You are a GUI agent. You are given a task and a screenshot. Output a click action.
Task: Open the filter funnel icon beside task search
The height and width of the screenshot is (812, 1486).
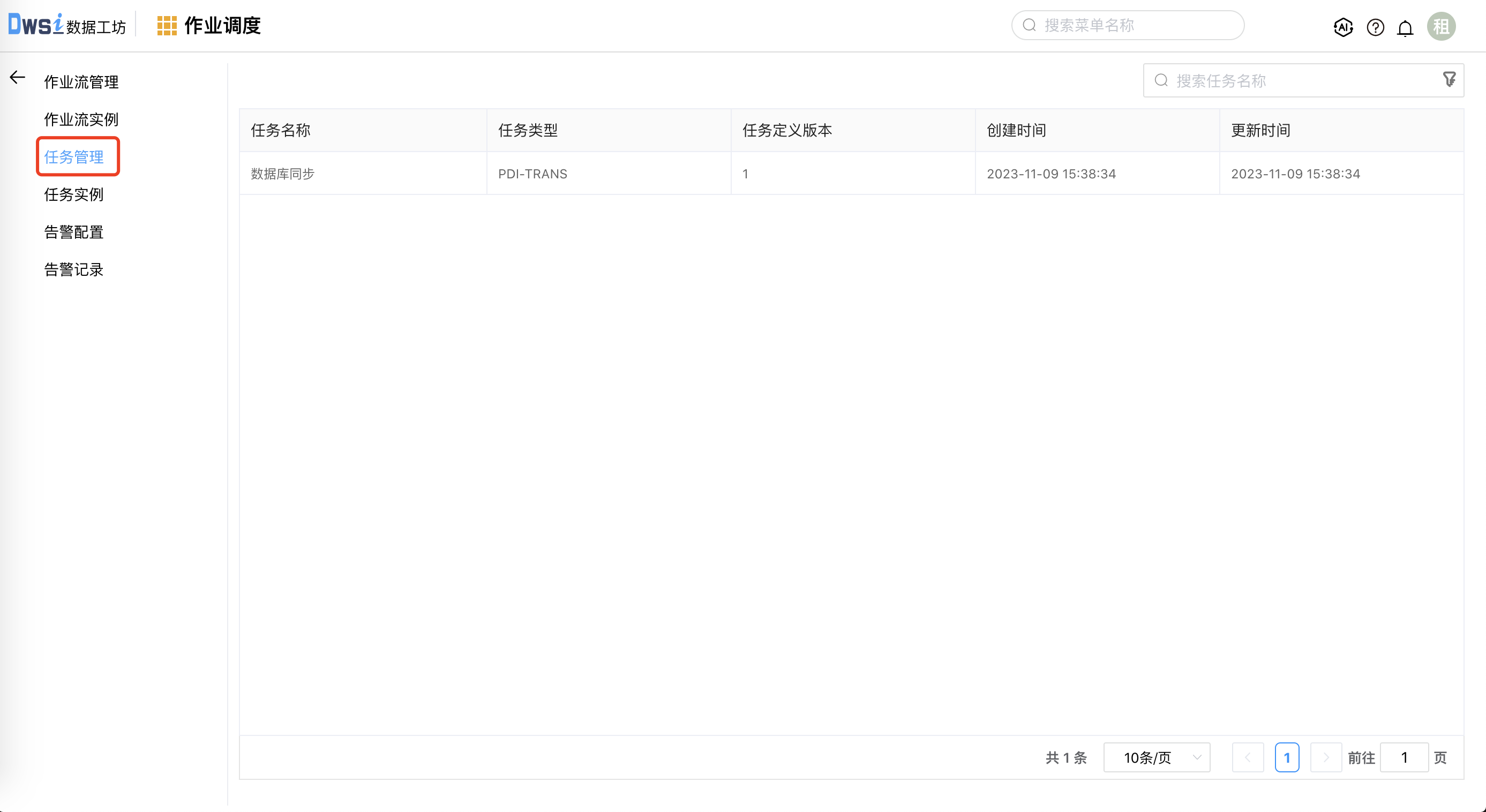click(x=1449, y=80)
